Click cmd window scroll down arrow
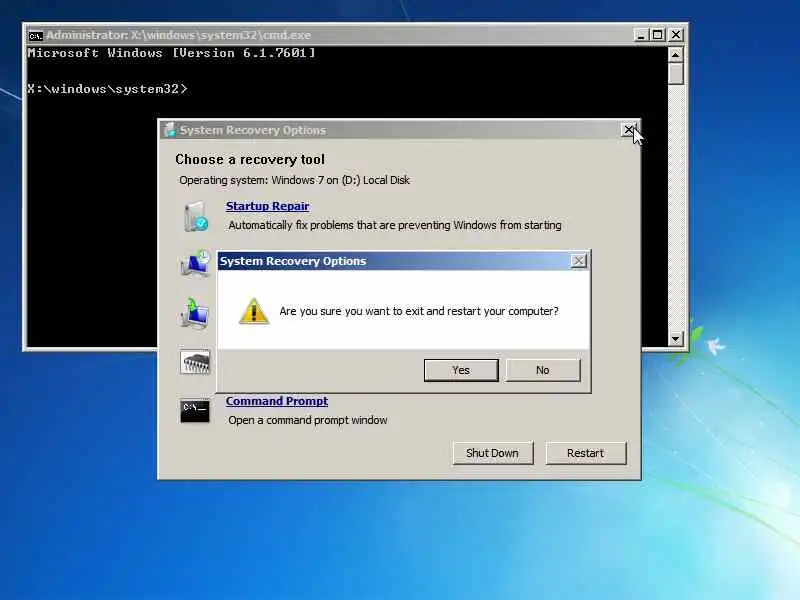 tap(676, 339)
